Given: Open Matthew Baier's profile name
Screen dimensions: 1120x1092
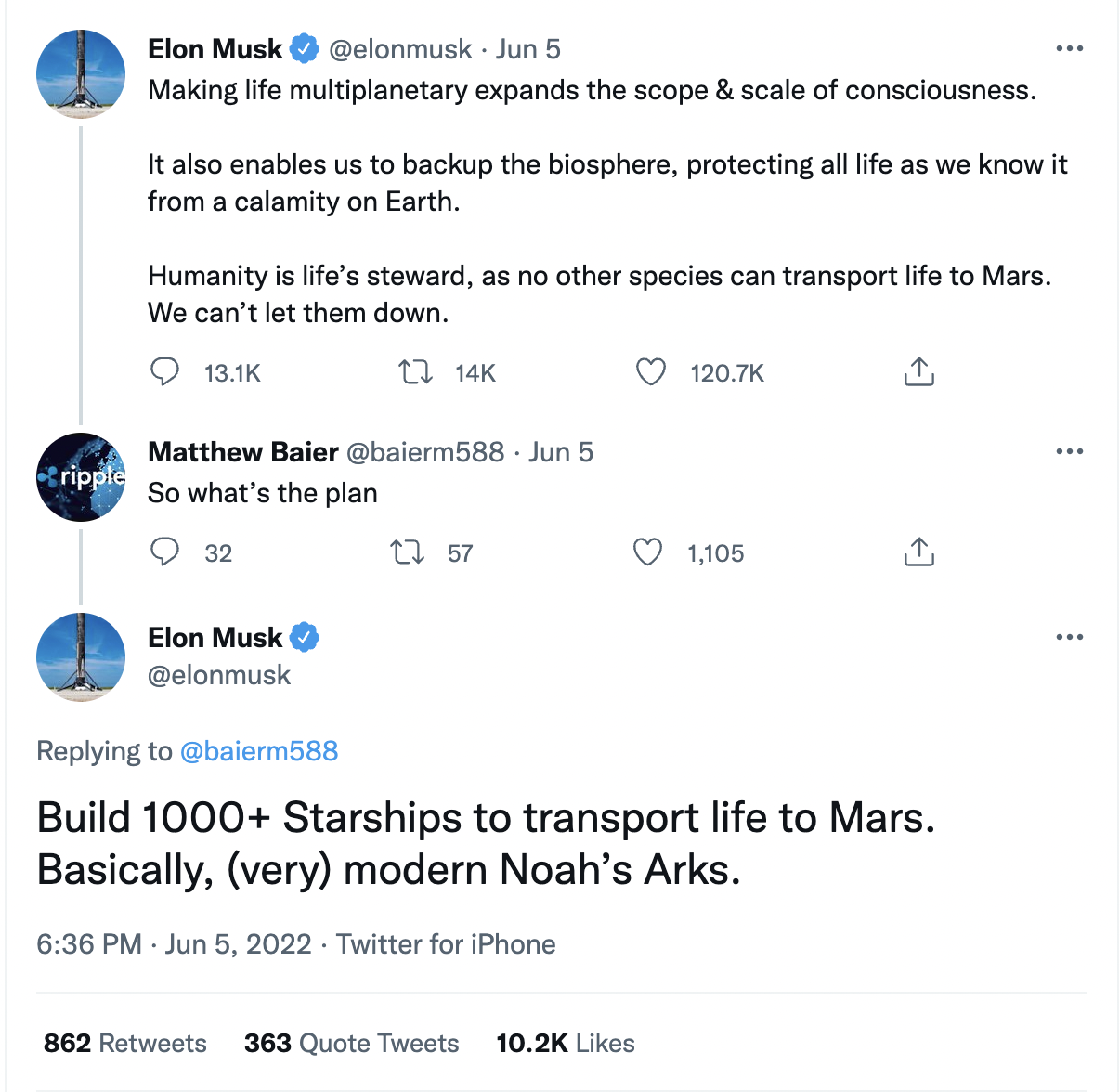Looking at the screenshot, I should [x=242, y=452].
